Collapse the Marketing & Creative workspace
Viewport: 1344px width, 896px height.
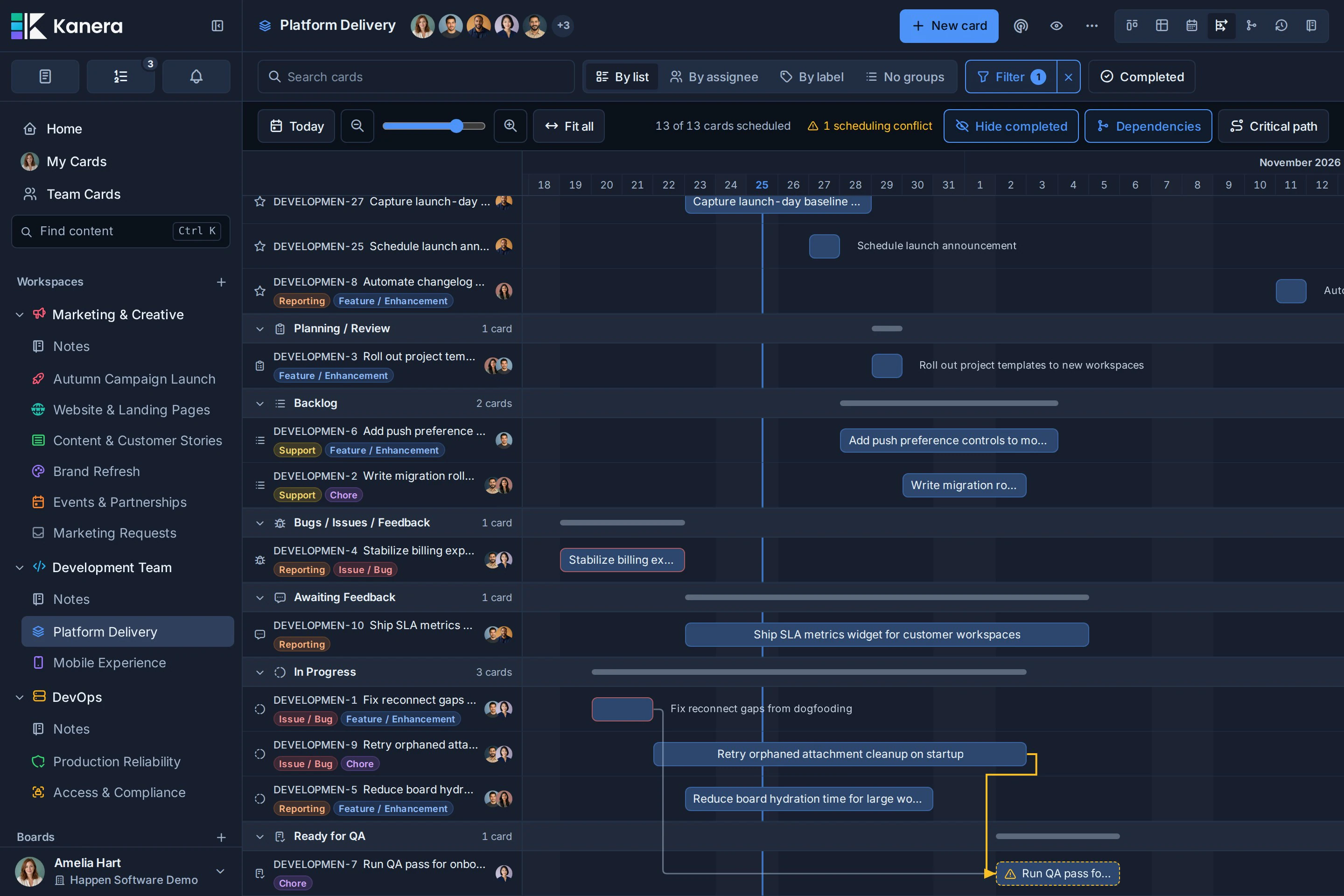click(x=20, y=315)
